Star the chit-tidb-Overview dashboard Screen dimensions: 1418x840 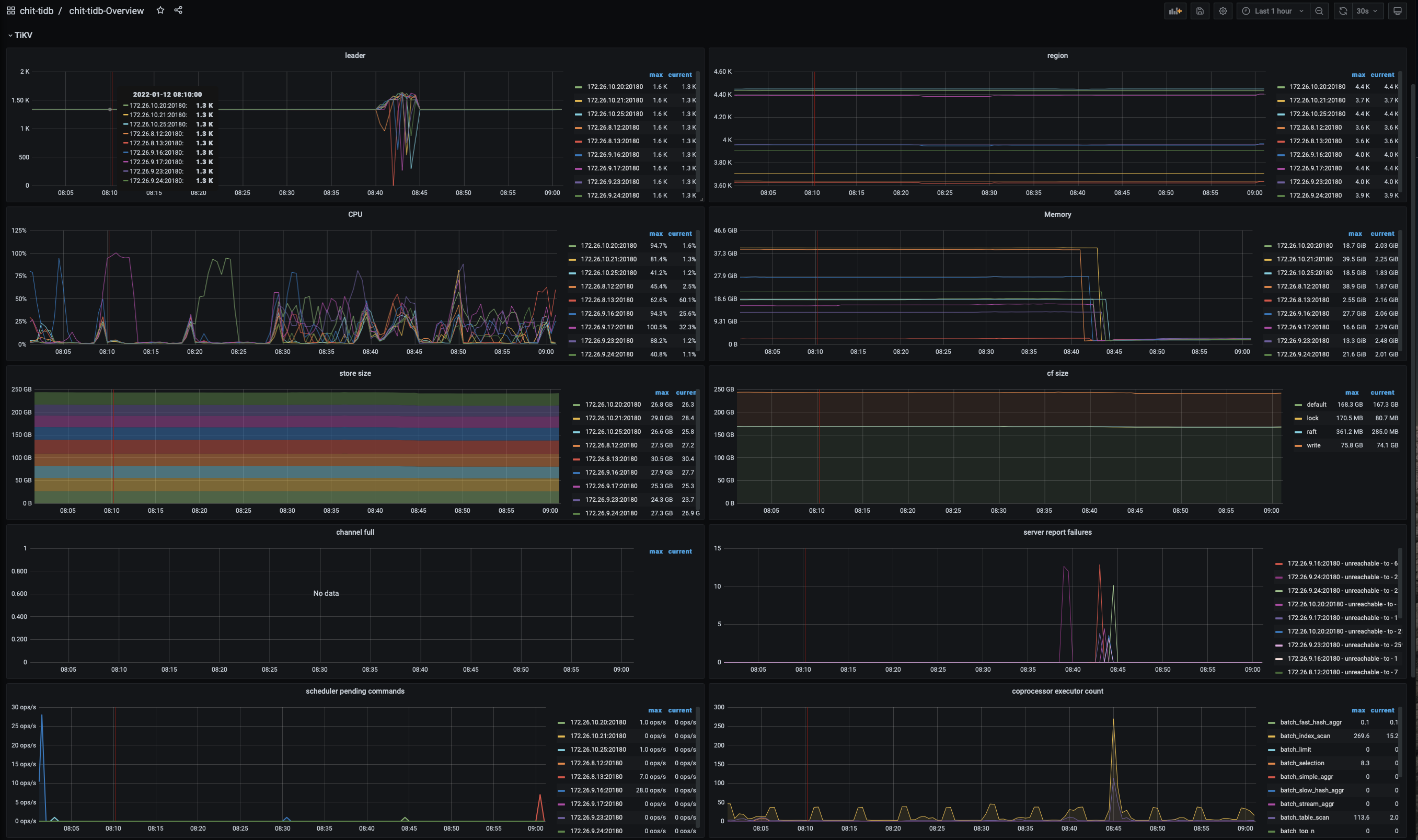(x=160, y=10)
